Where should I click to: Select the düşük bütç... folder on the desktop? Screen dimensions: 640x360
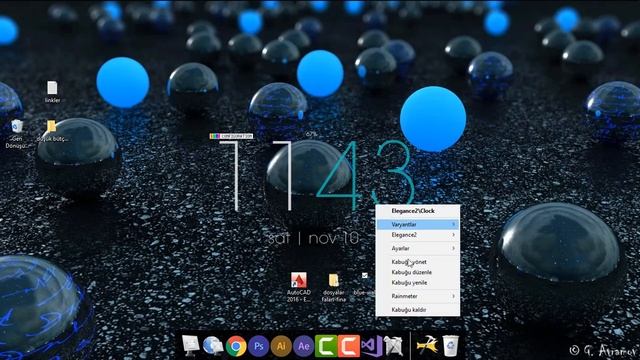tap(52, 131)
